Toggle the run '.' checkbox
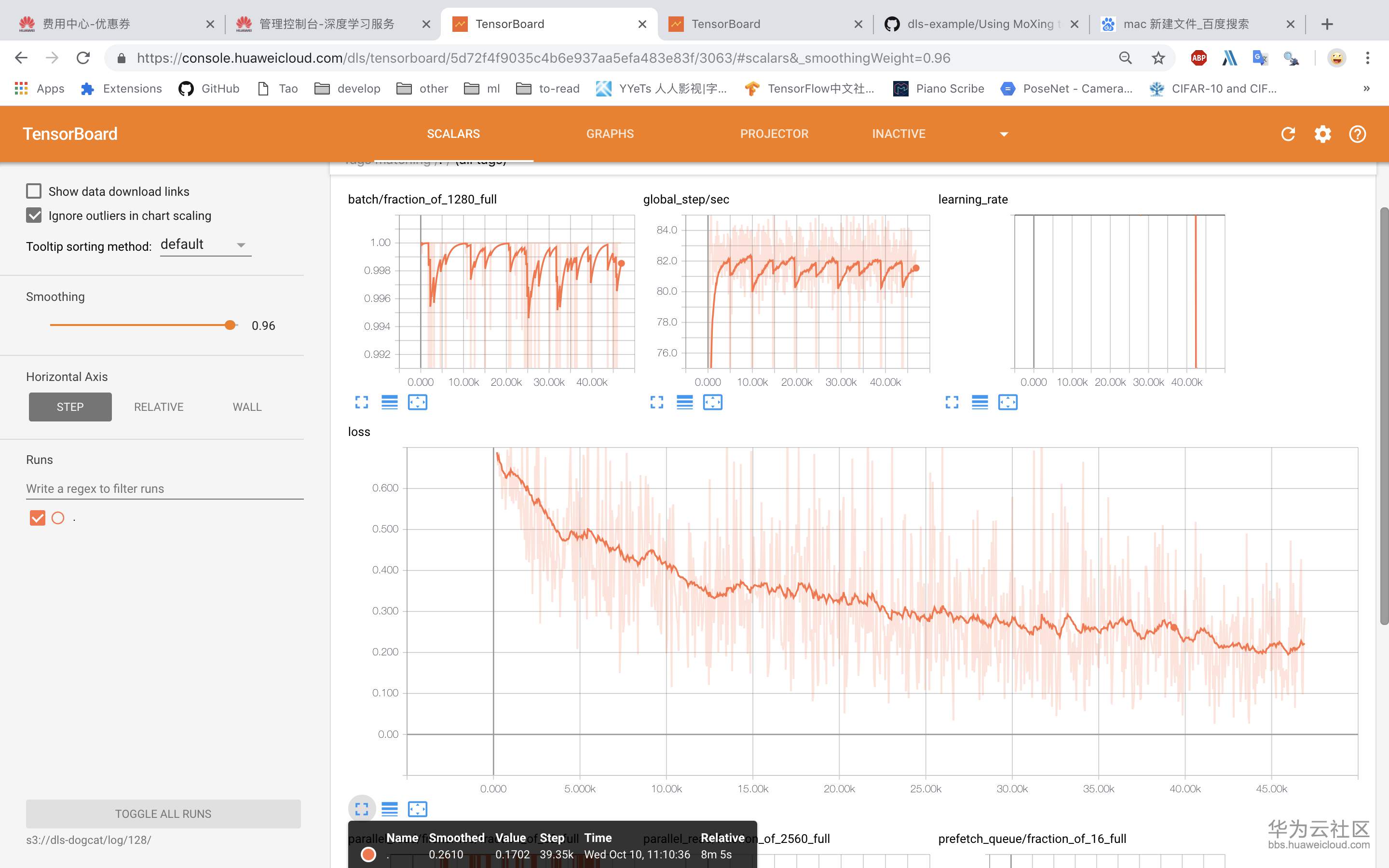 pos(37,518)
